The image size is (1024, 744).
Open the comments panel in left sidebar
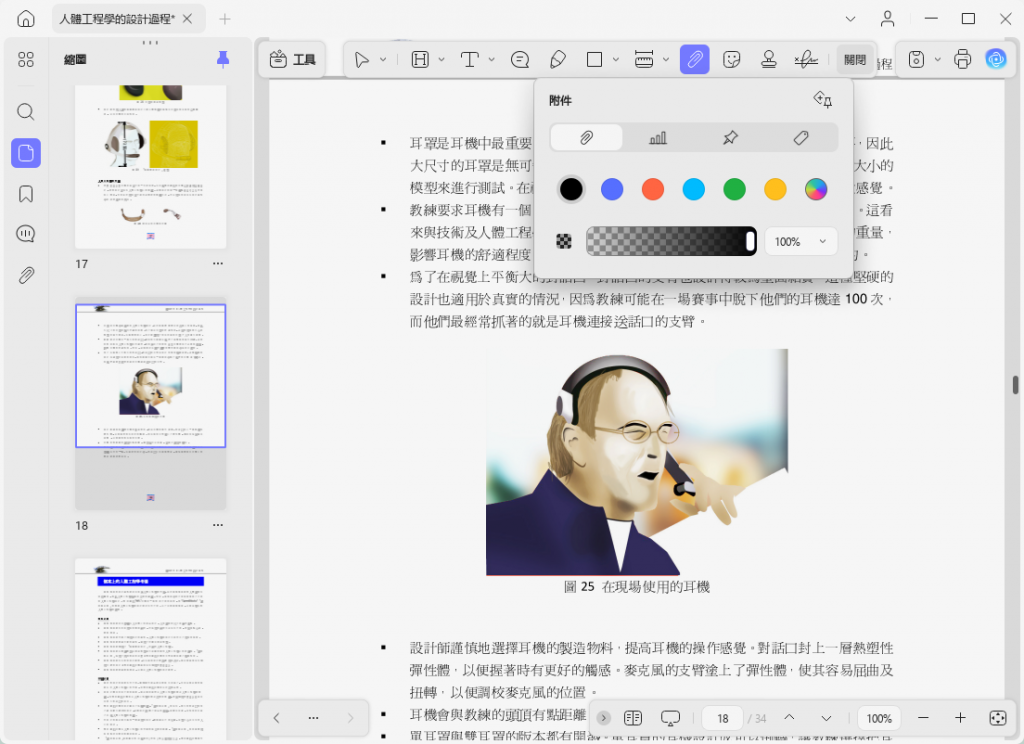click(25, 234)
